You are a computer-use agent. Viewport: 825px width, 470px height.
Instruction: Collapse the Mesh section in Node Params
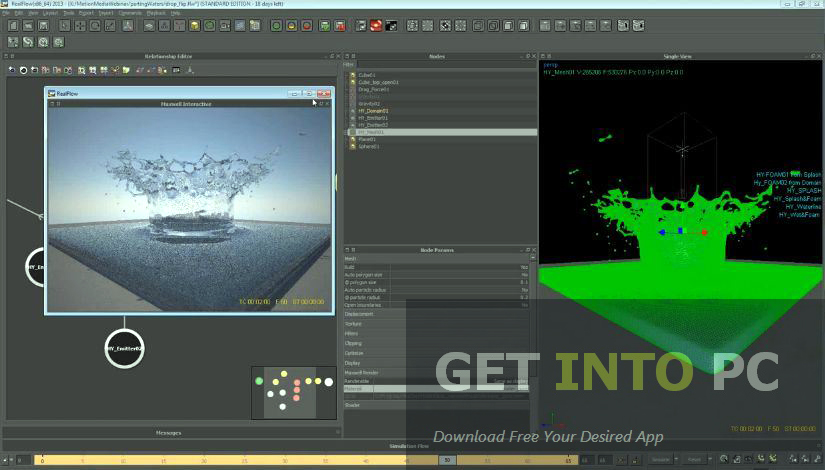(x=436, y=258)
